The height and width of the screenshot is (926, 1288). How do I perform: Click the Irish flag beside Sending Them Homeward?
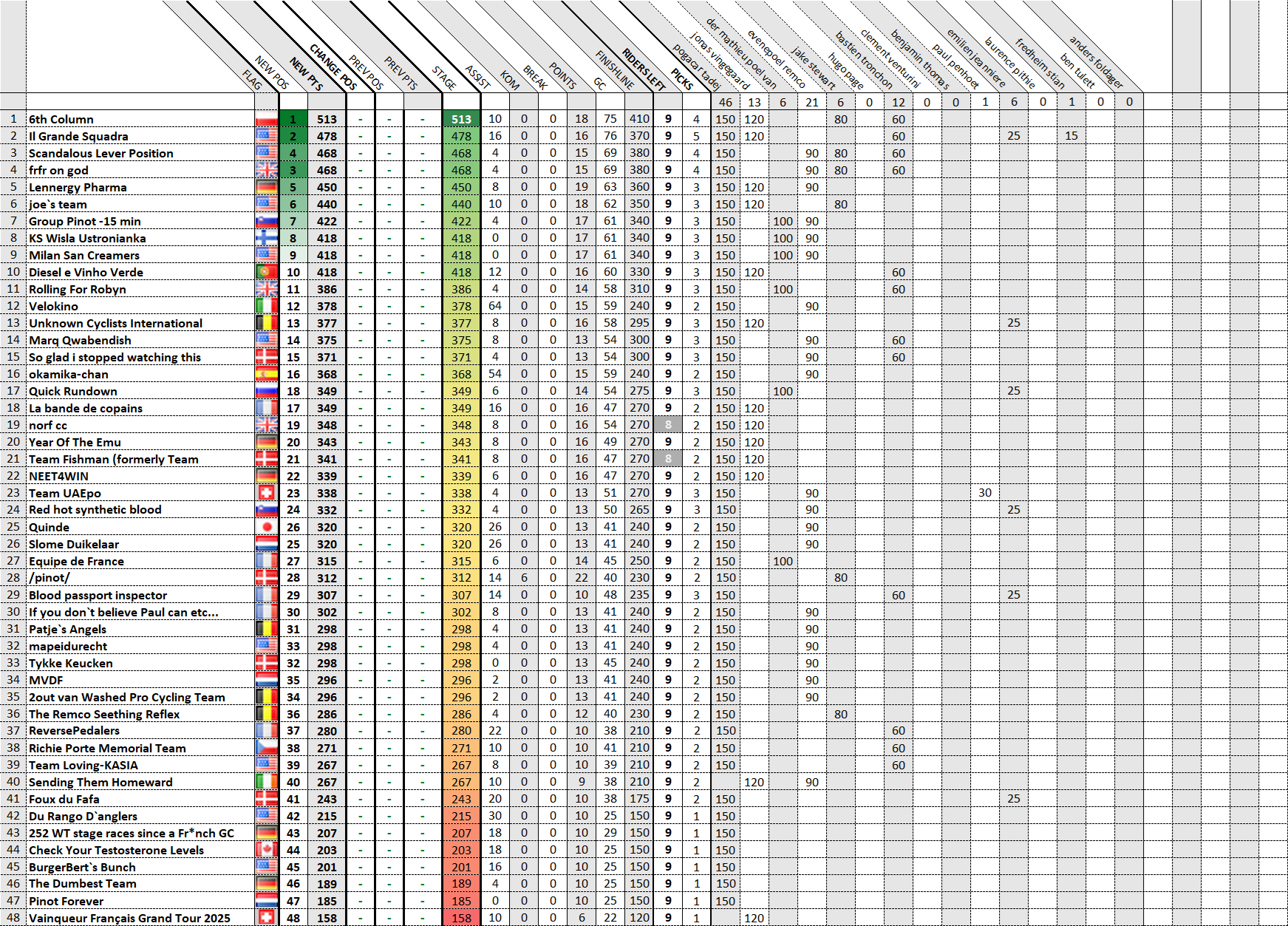pyautogui.click(x=266, y=782)
